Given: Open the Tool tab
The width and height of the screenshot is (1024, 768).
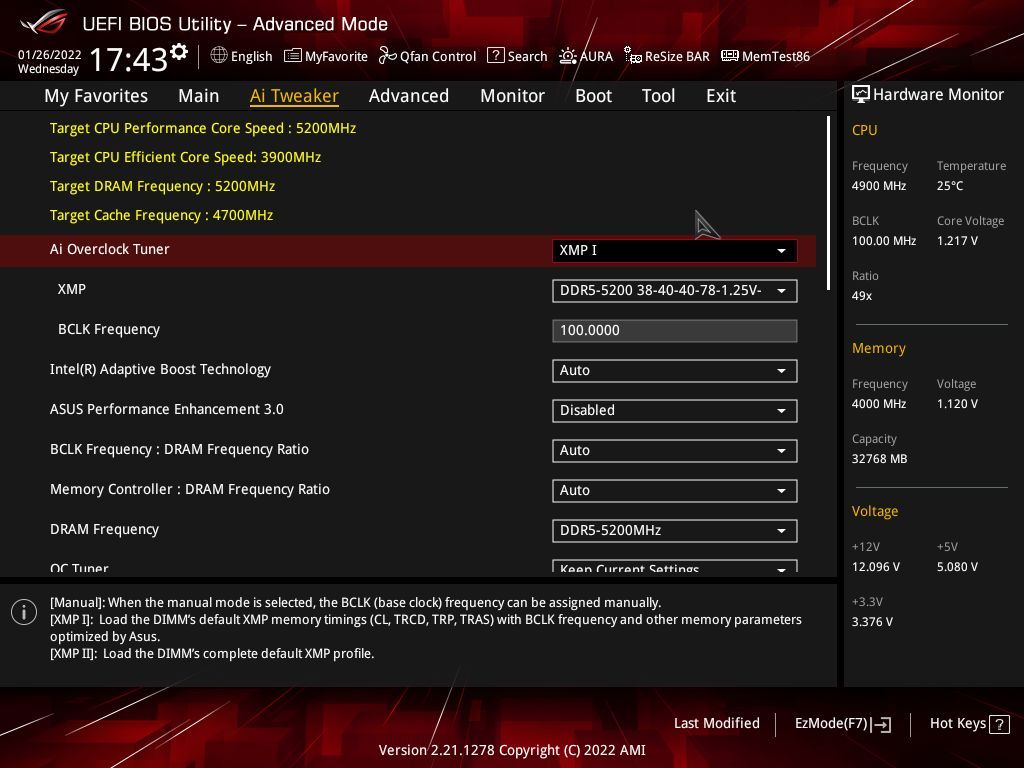Looking at the screenshot, I should click(x=658, y=96).
